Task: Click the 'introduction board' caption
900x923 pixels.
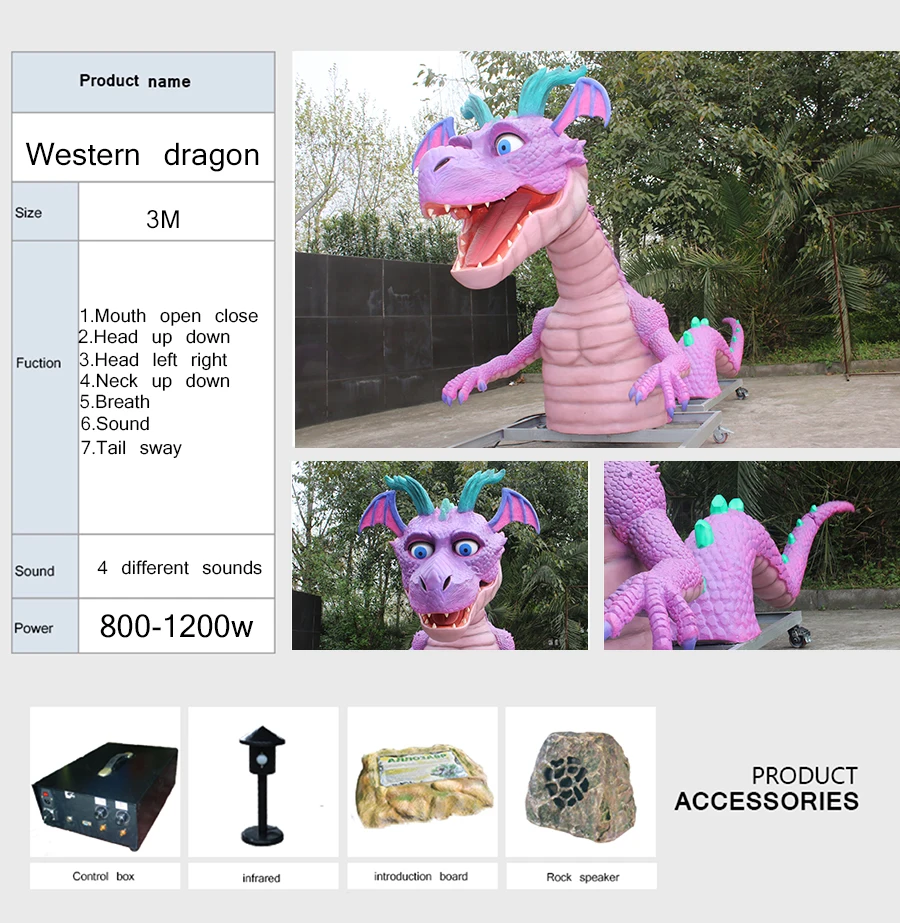Action: 421,876
